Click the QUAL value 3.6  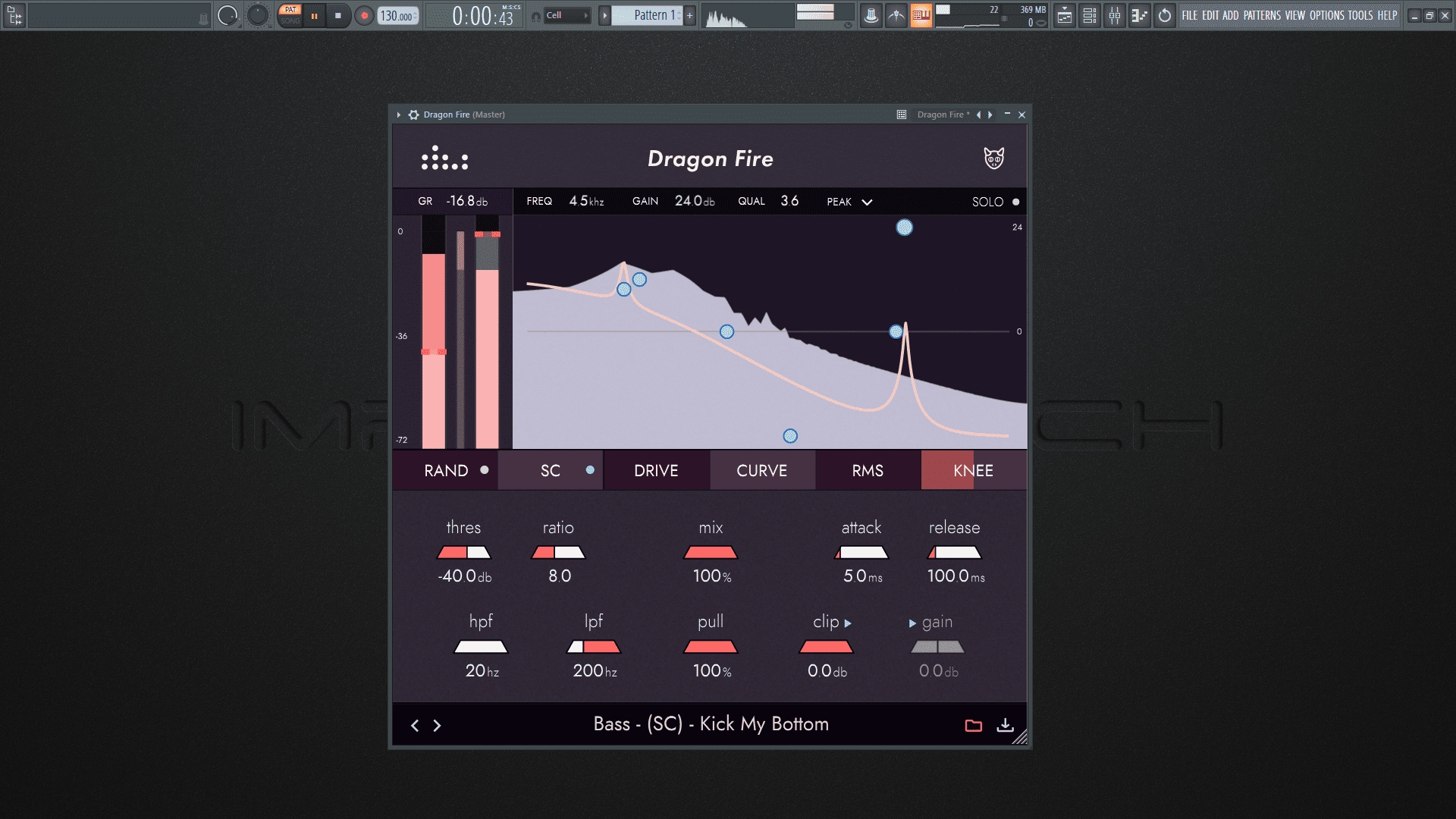789,201
